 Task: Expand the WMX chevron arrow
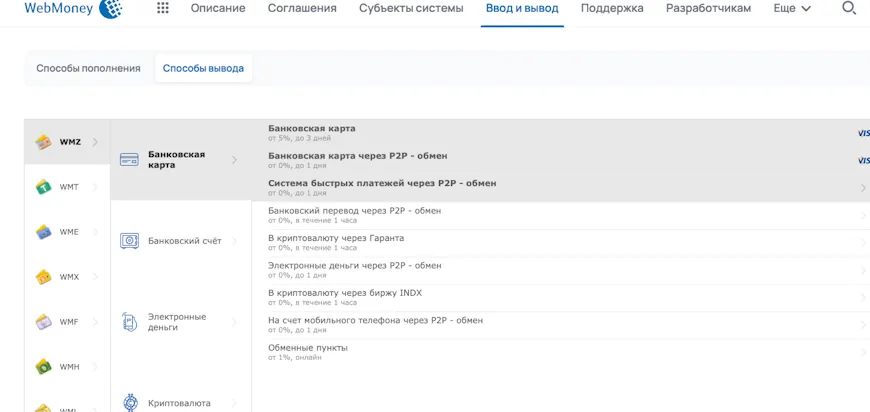pyautogui.click(x=95, y=277)
